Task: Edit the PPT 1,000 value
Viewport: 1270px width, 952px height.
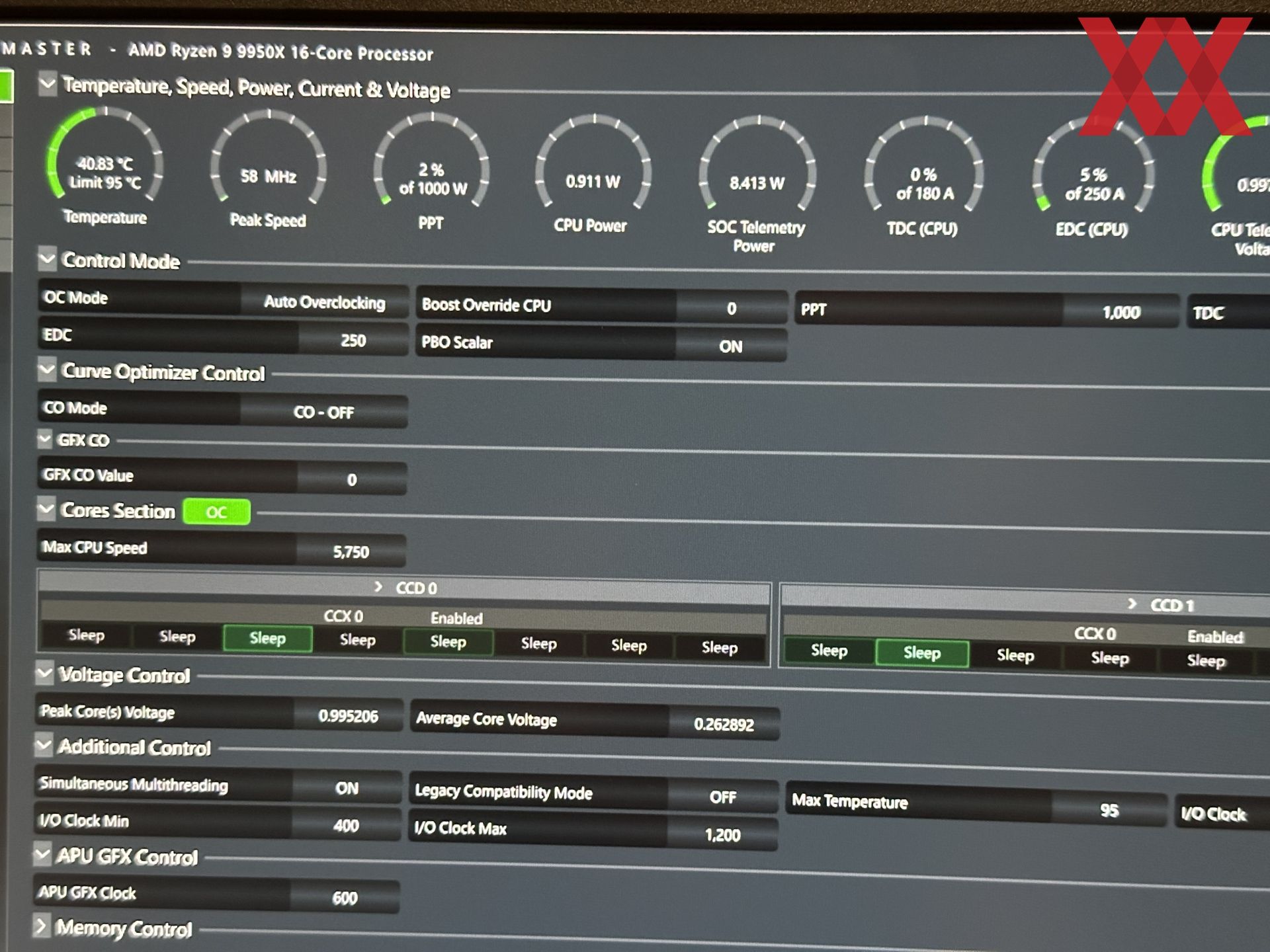Action: pyautogui.click(x=1121, y=312)
